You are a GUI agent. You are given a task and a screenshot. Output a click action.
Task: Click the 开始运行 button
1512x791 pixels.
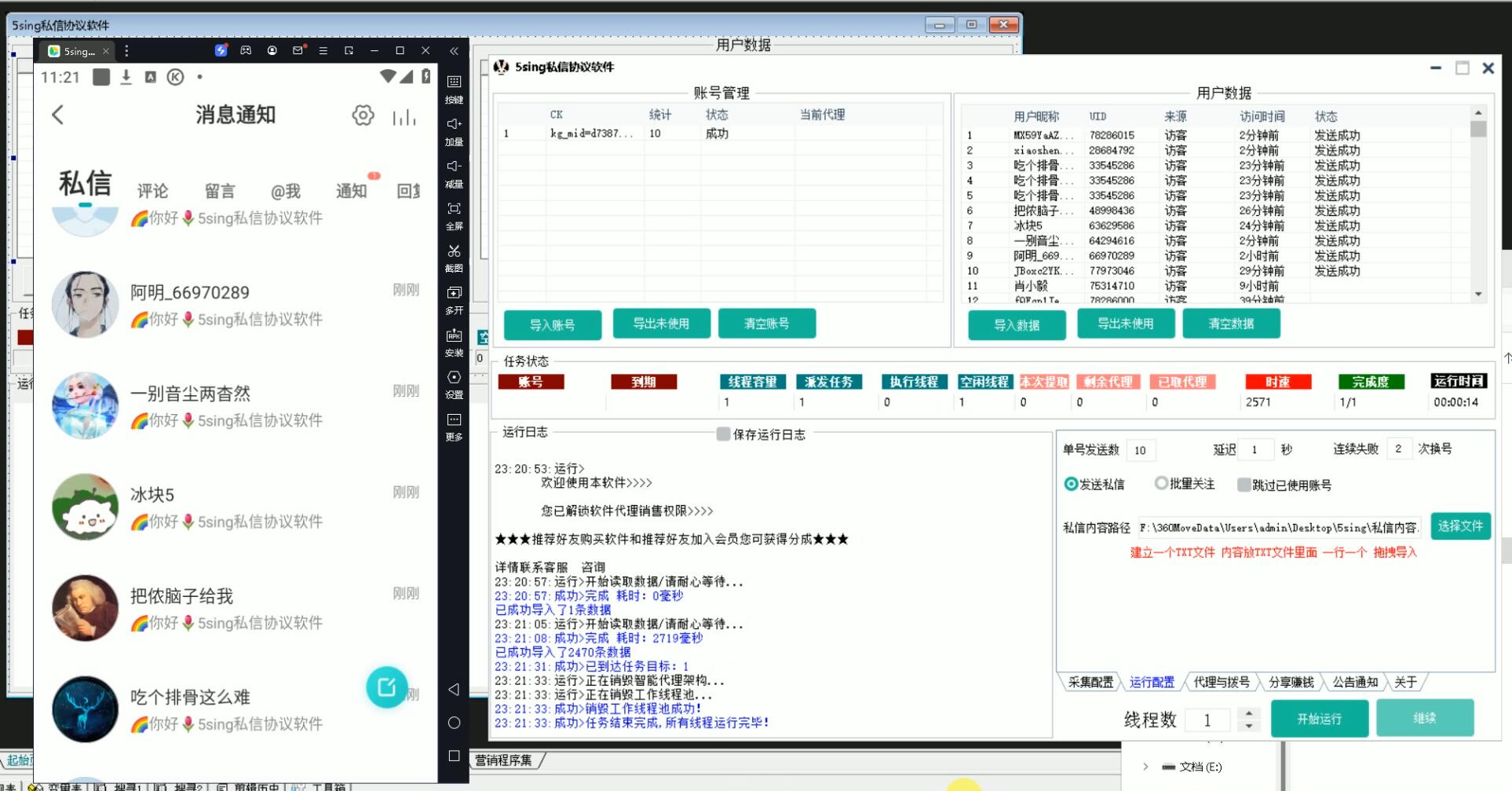tap(1319, 719)
